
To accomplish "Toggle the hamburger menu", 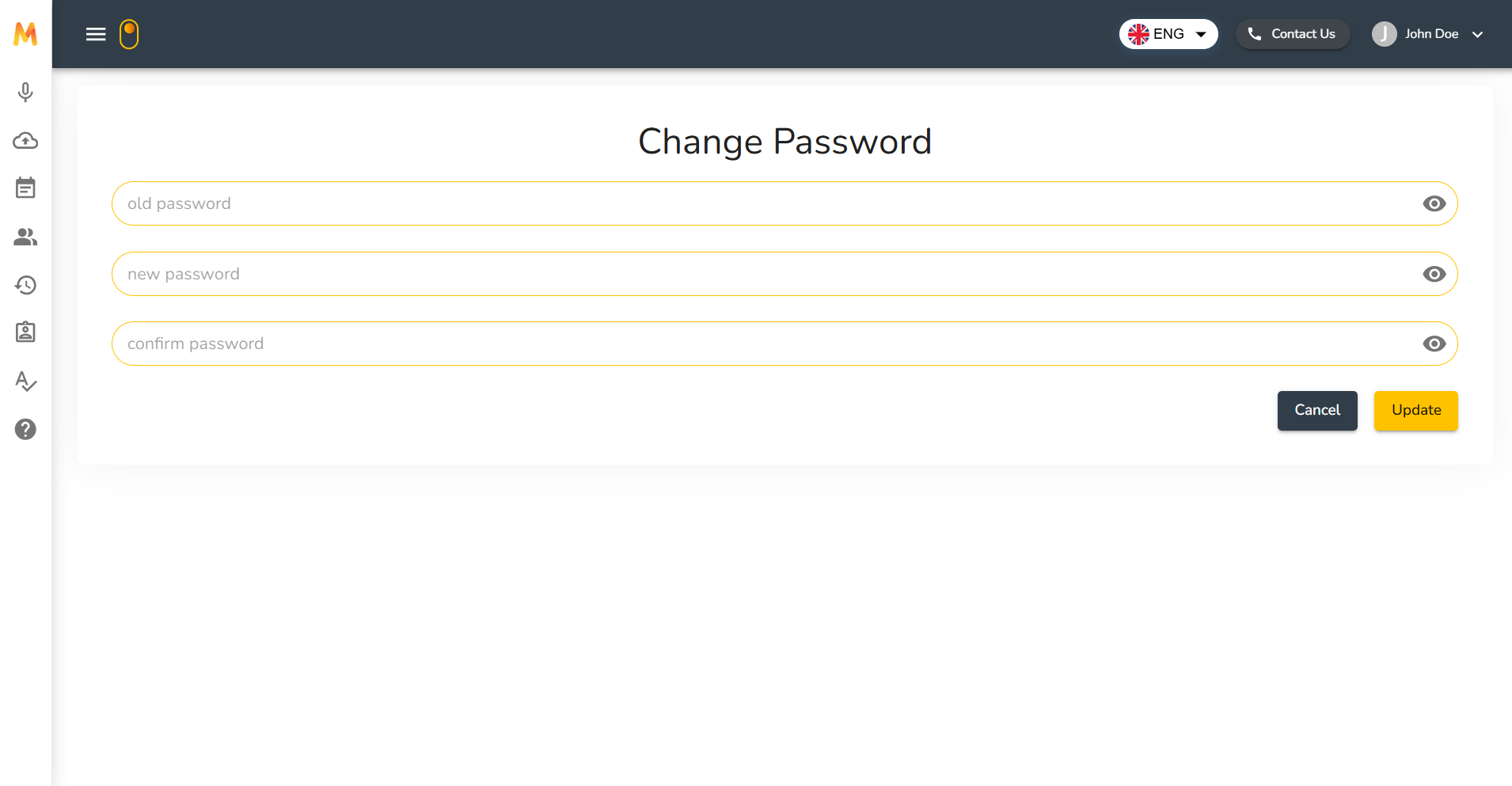I will 96,34.
